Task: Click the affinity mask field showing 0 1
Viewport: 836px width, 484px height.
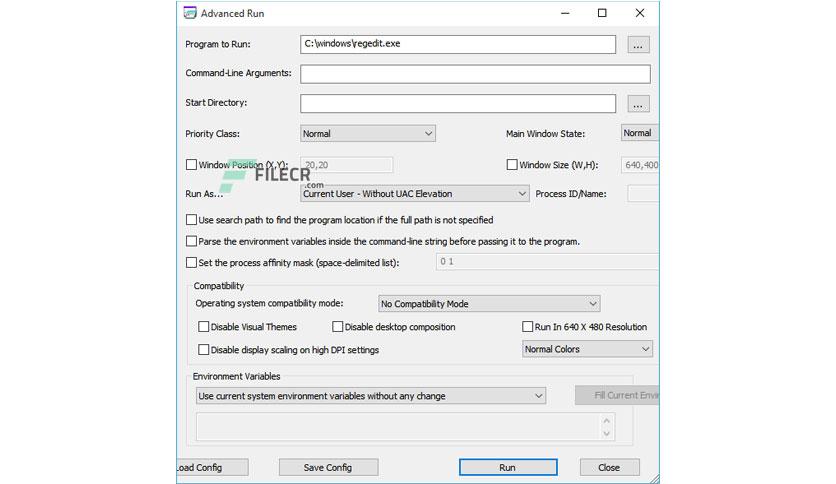Action: (x=547, y=262)
